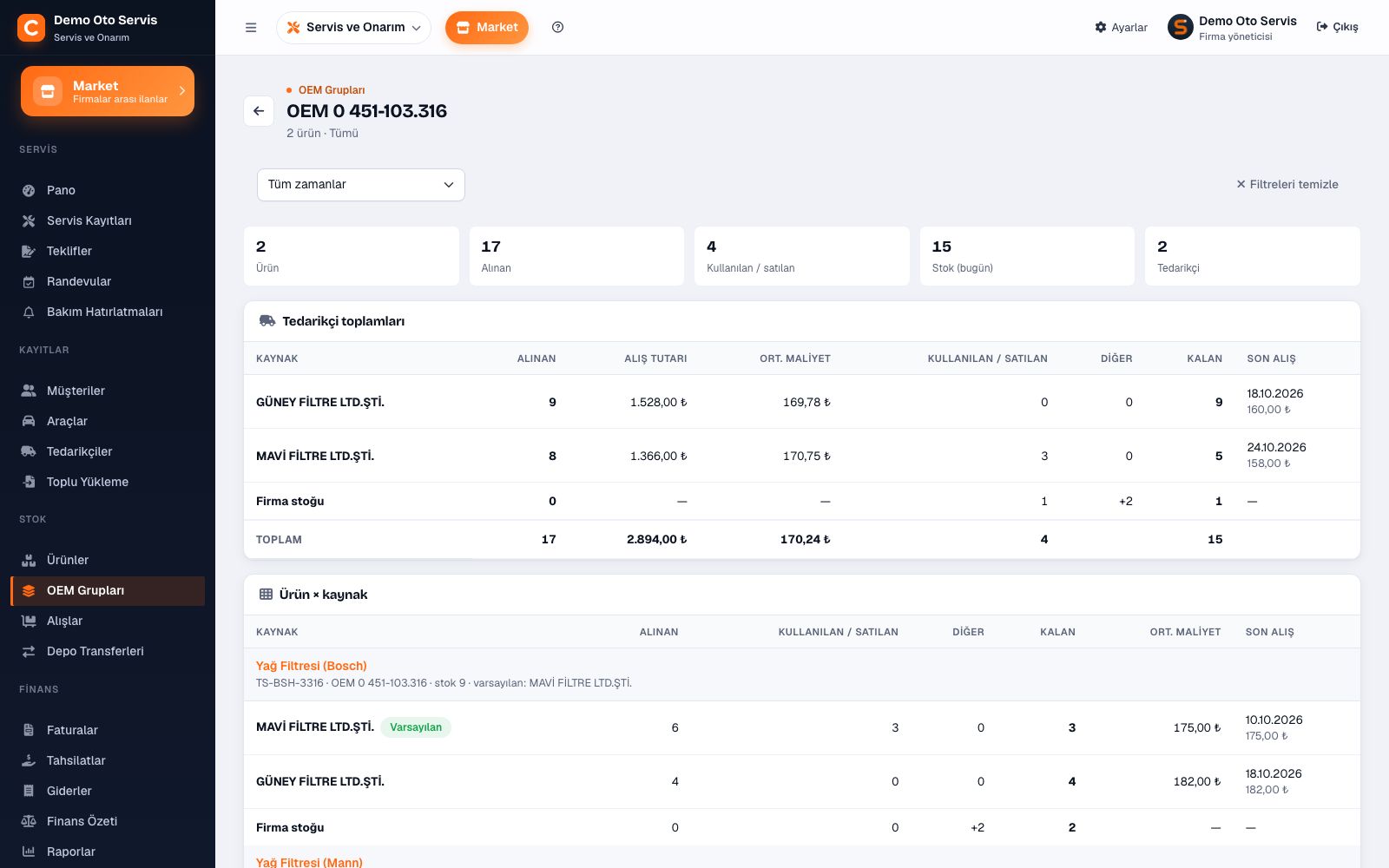Open Randevular in the sidebar

pos(108,281)
